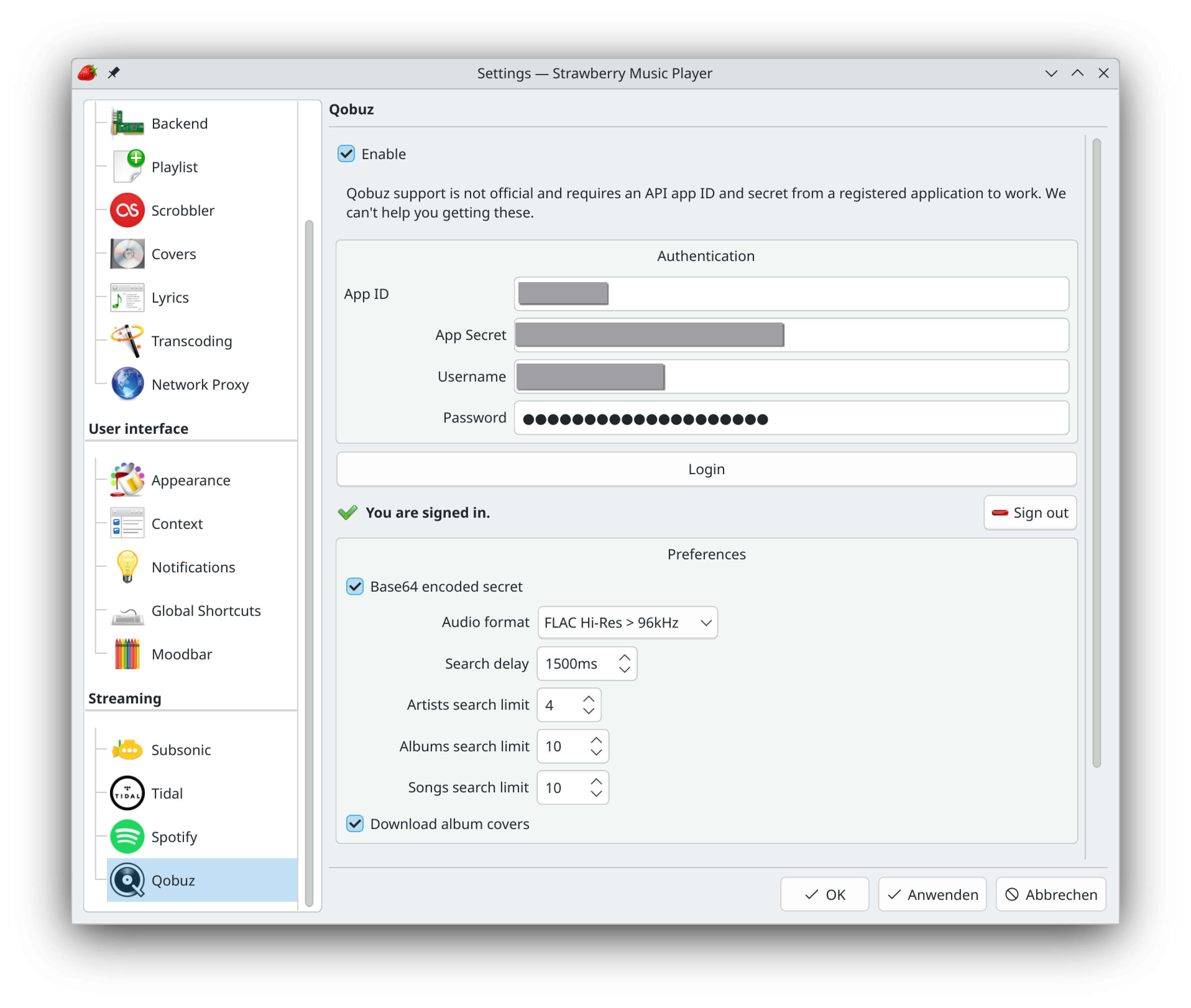Click the Password input field
Screen dimensions: 1191x1008
point(792,418)
